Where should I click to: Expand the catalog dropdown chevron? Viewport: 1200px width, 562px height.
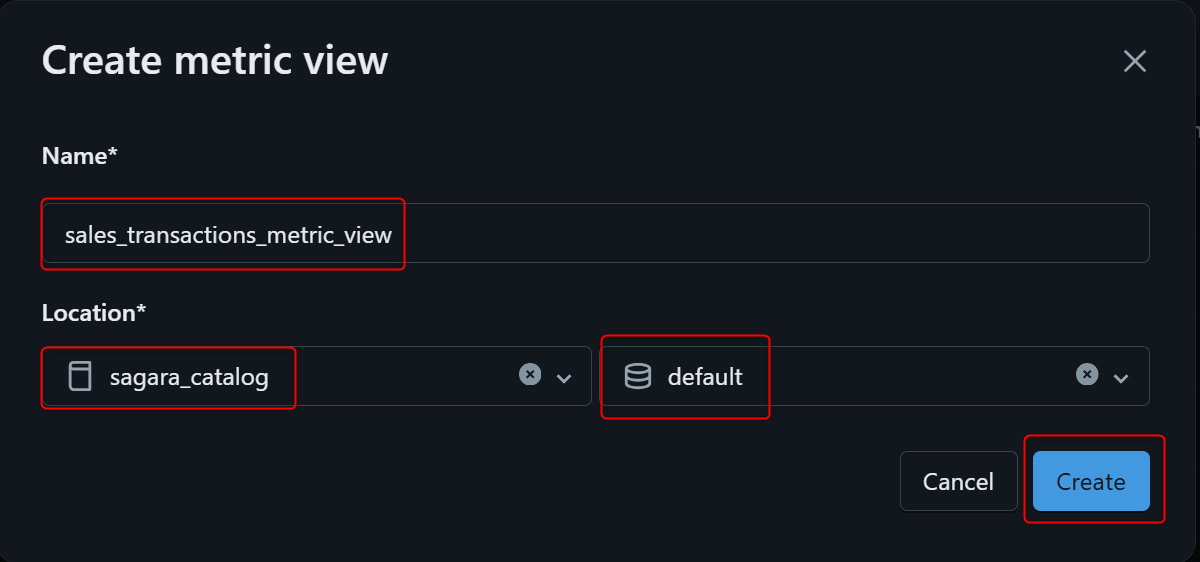[x=564, y=377]
